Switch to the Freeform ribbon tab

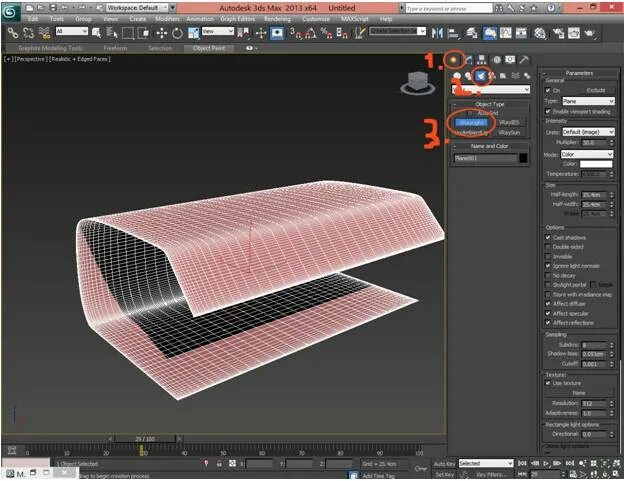pyautogui.click(x=115, y=48)
